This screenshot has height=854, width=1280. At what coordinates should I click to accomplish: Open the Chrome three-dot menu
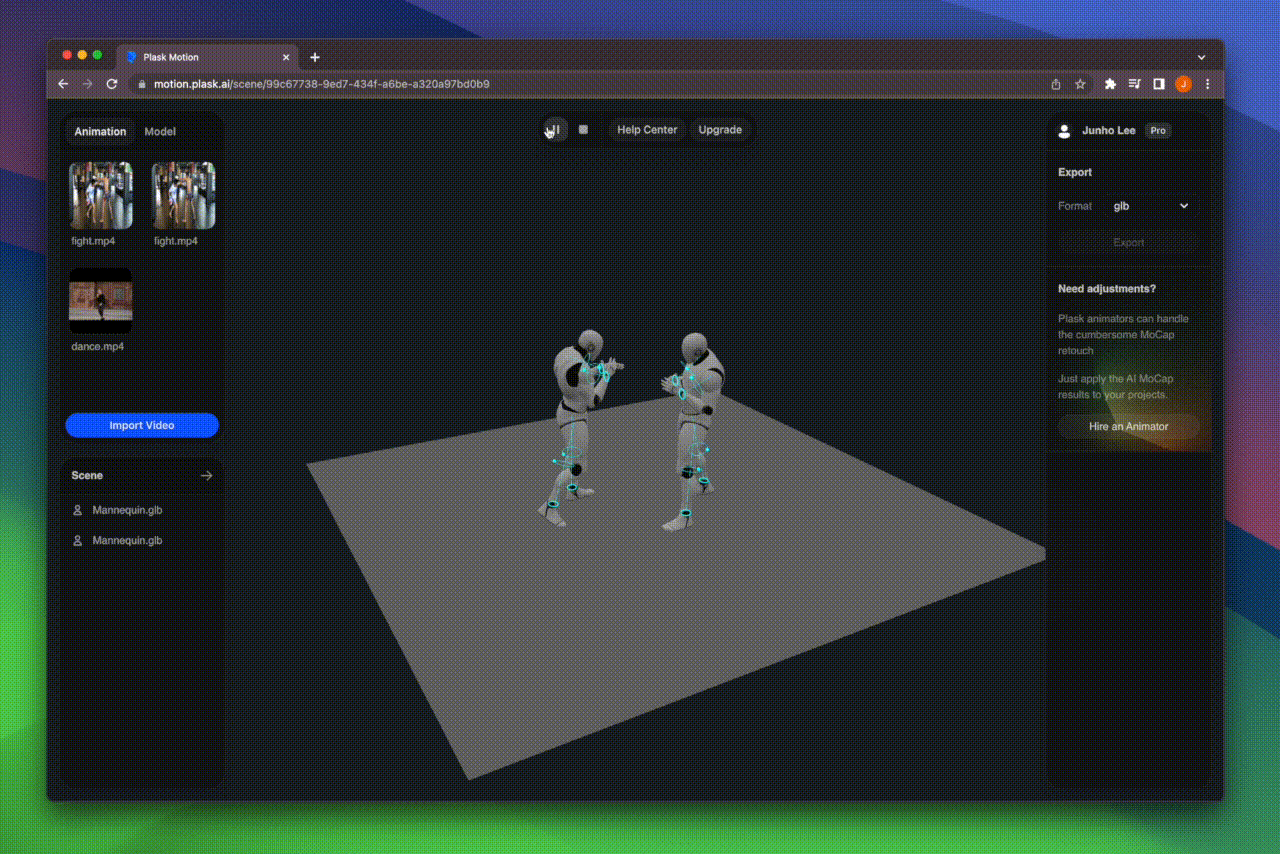1208,85
